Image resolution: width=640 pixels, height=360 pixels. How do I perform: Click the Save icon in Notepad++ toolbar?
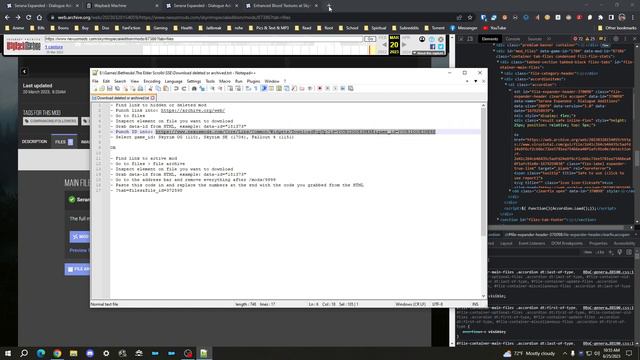click(x=110, y=88)
